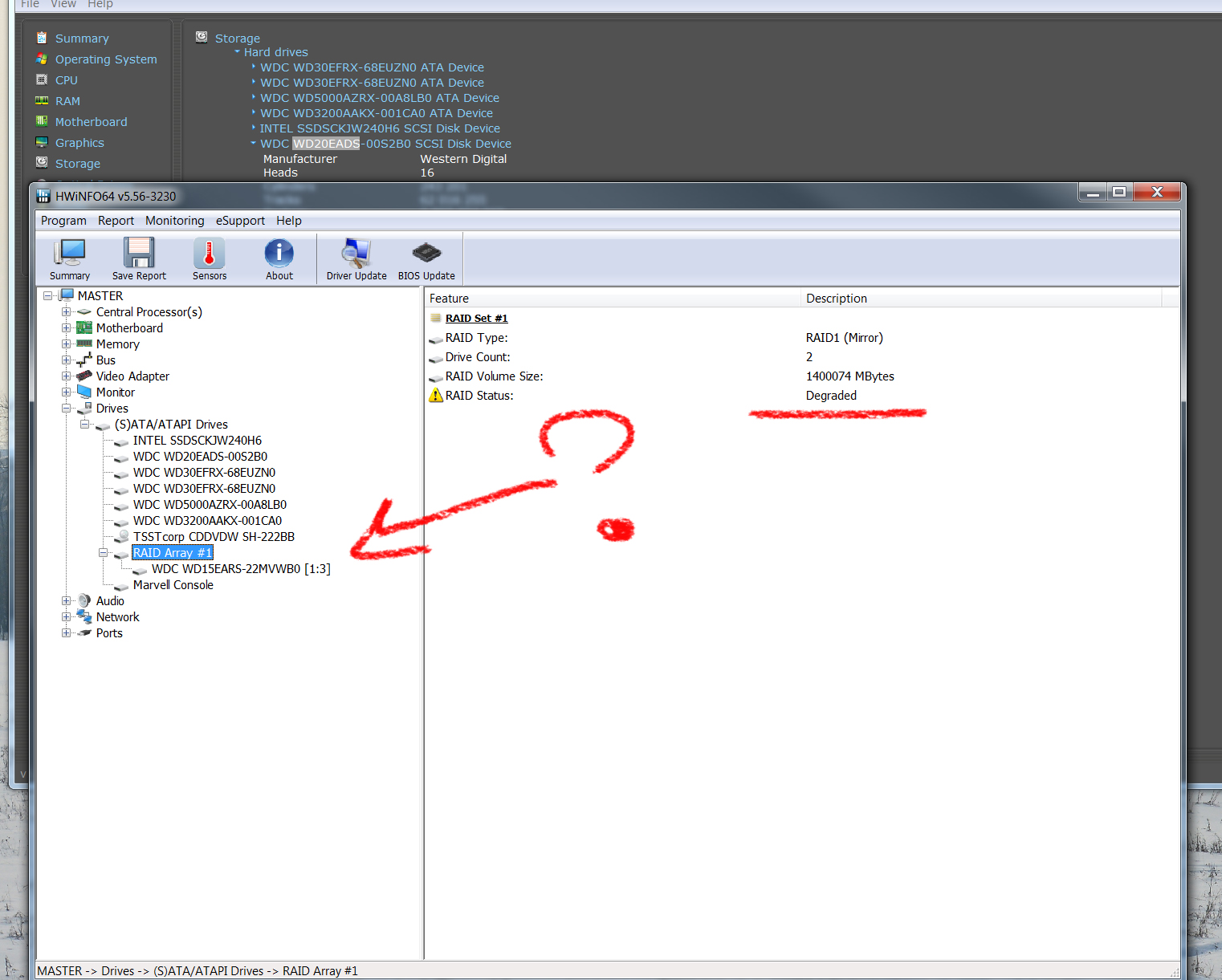Click the Monitor icon in HWiNFO tree
1222x980 pixels.
84,392
